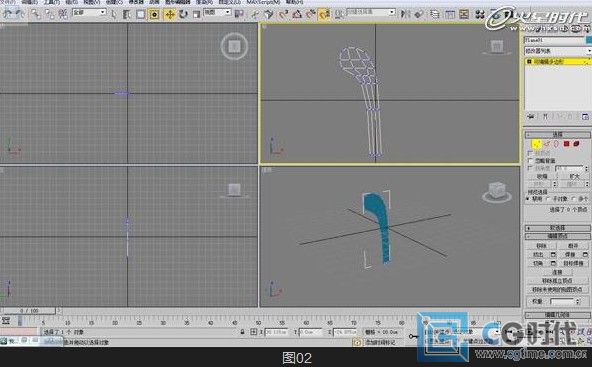
Task: Toggle the Window/Crossing selection icon
Action: (154, 14)
